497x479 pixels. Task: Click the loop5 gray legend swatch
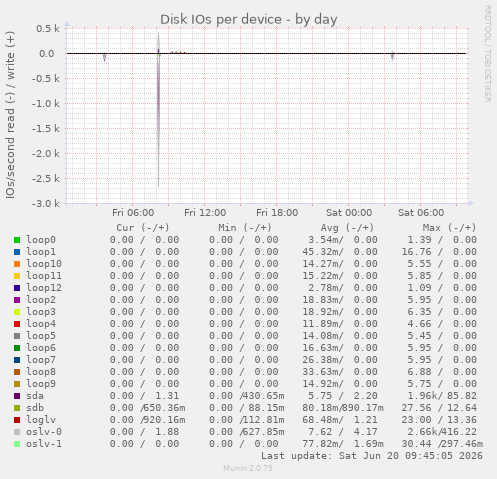click(x=17, y=336)
